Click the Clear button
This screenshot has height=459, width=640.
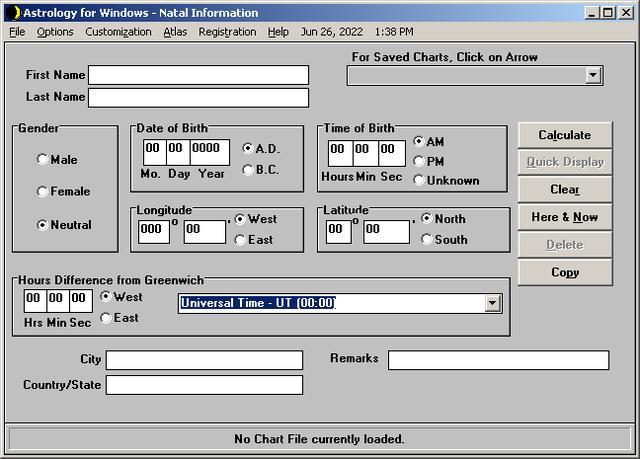click(x=565, y=189)
